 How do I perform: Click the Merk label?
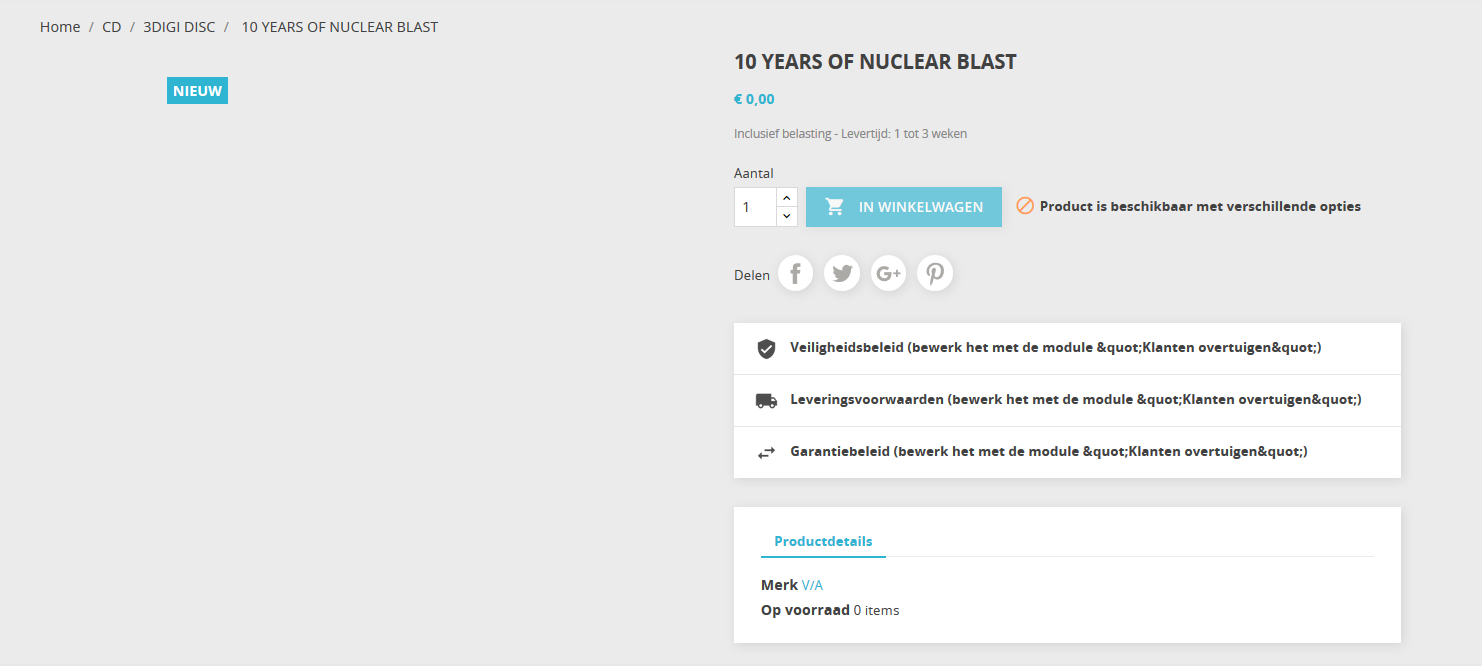(x=779, y=585)
